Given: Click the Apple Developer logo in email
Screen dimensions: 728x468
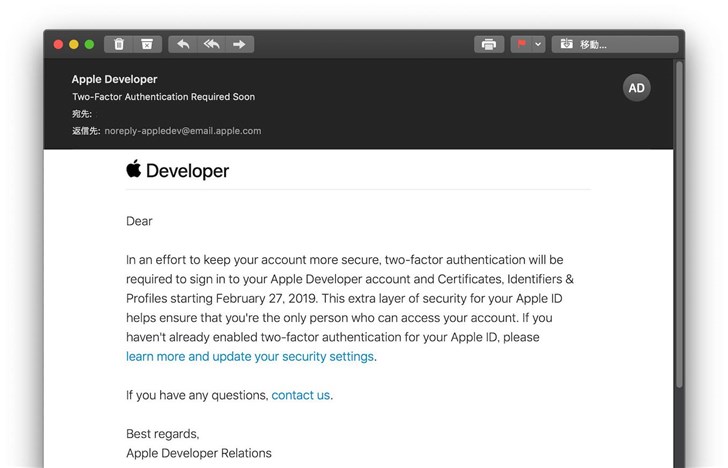Looking at the screenshot, I should 177,170.
